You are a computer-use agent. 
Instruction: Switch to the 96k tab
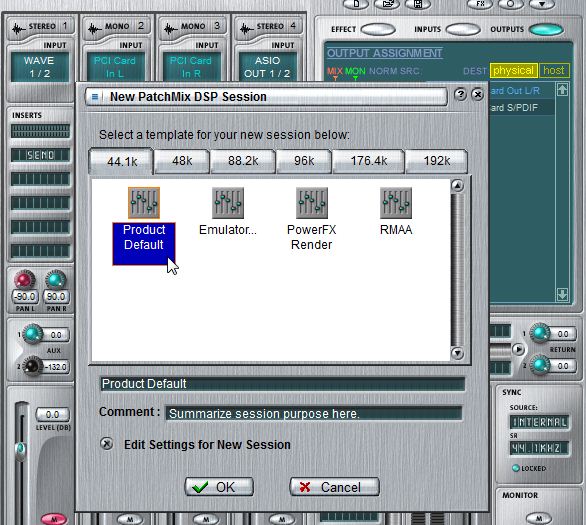[x=304, y=161]
